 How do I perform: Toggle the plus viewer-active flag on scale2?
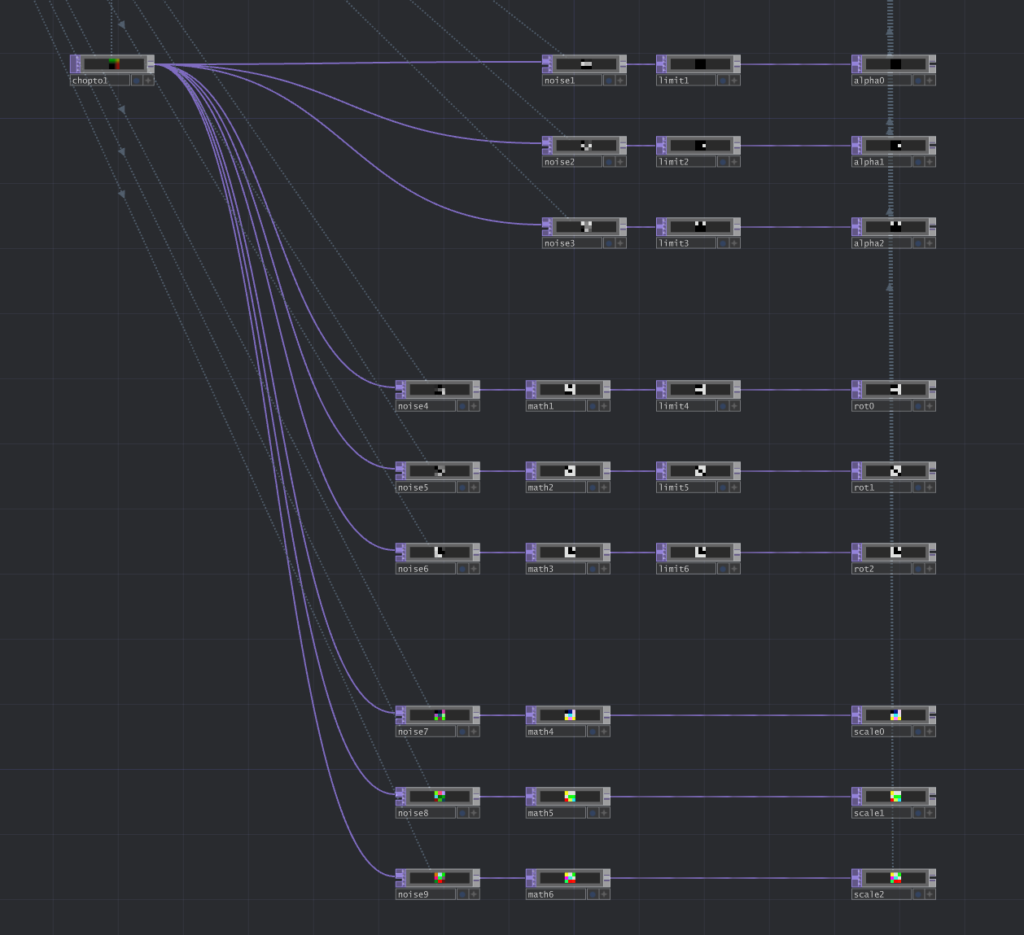[x=930, y=894]
